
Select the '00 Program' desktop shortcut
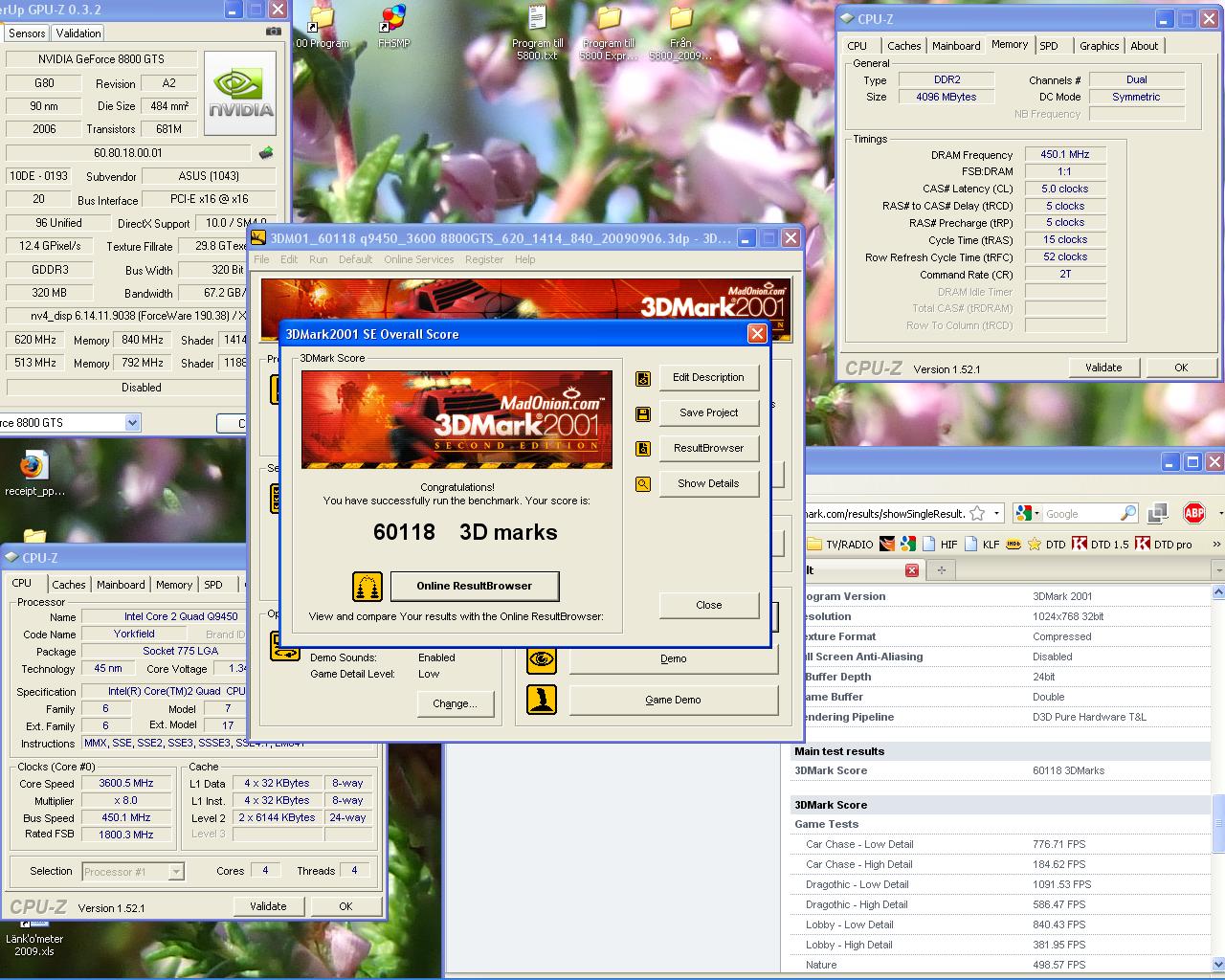(323, 27)
